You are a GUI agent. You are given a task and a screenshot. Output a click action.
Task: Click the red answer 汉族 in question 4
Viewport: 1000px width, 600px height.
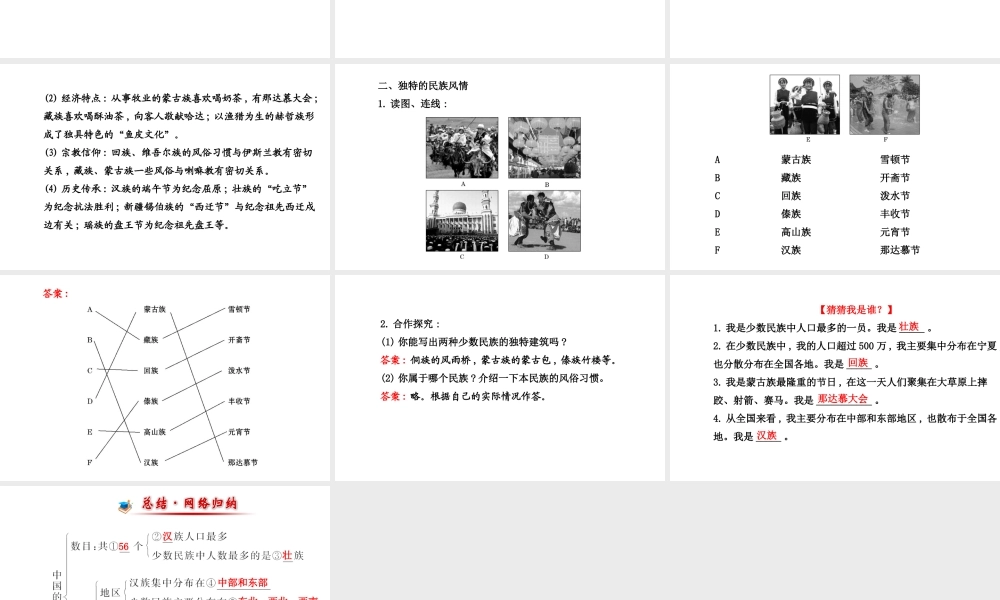[x=767, y=436]
